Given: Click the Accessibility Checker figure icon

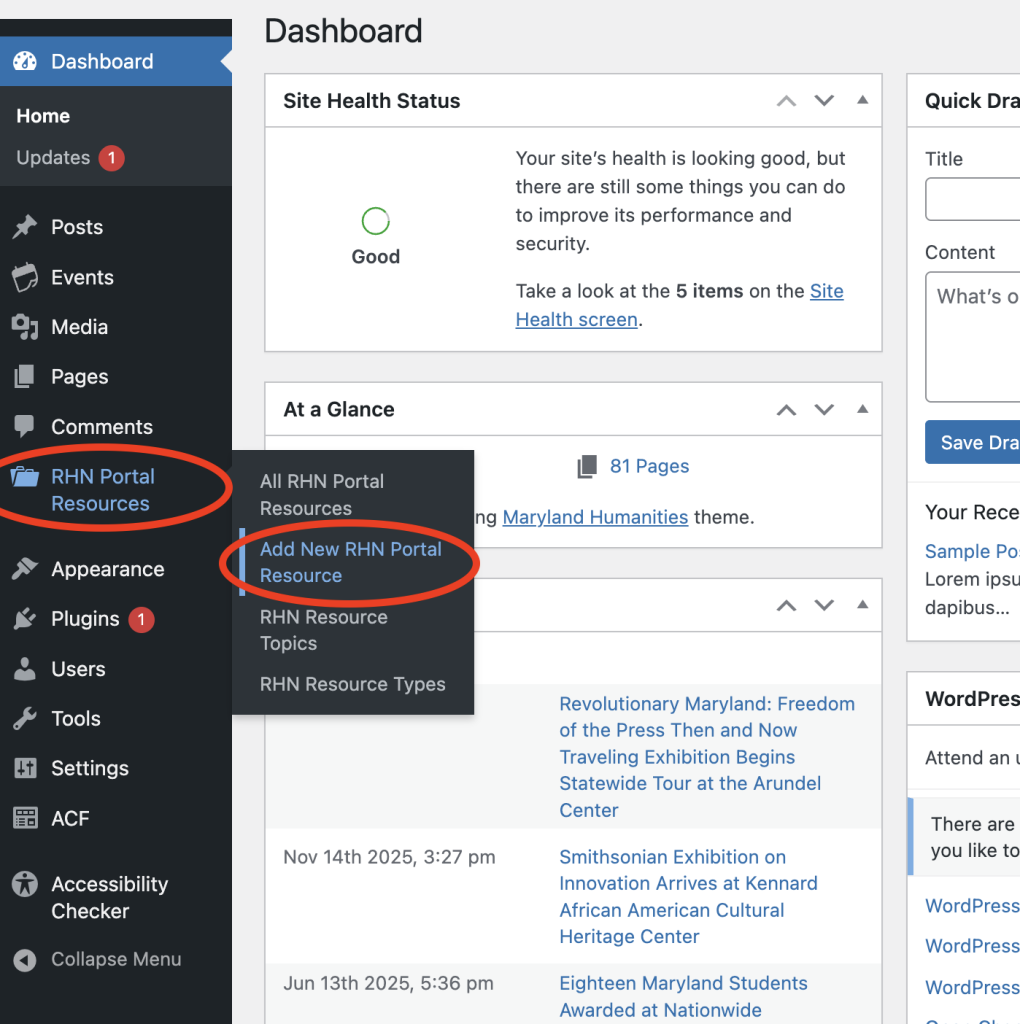Looking at the screenshot, I should (25, 884).
